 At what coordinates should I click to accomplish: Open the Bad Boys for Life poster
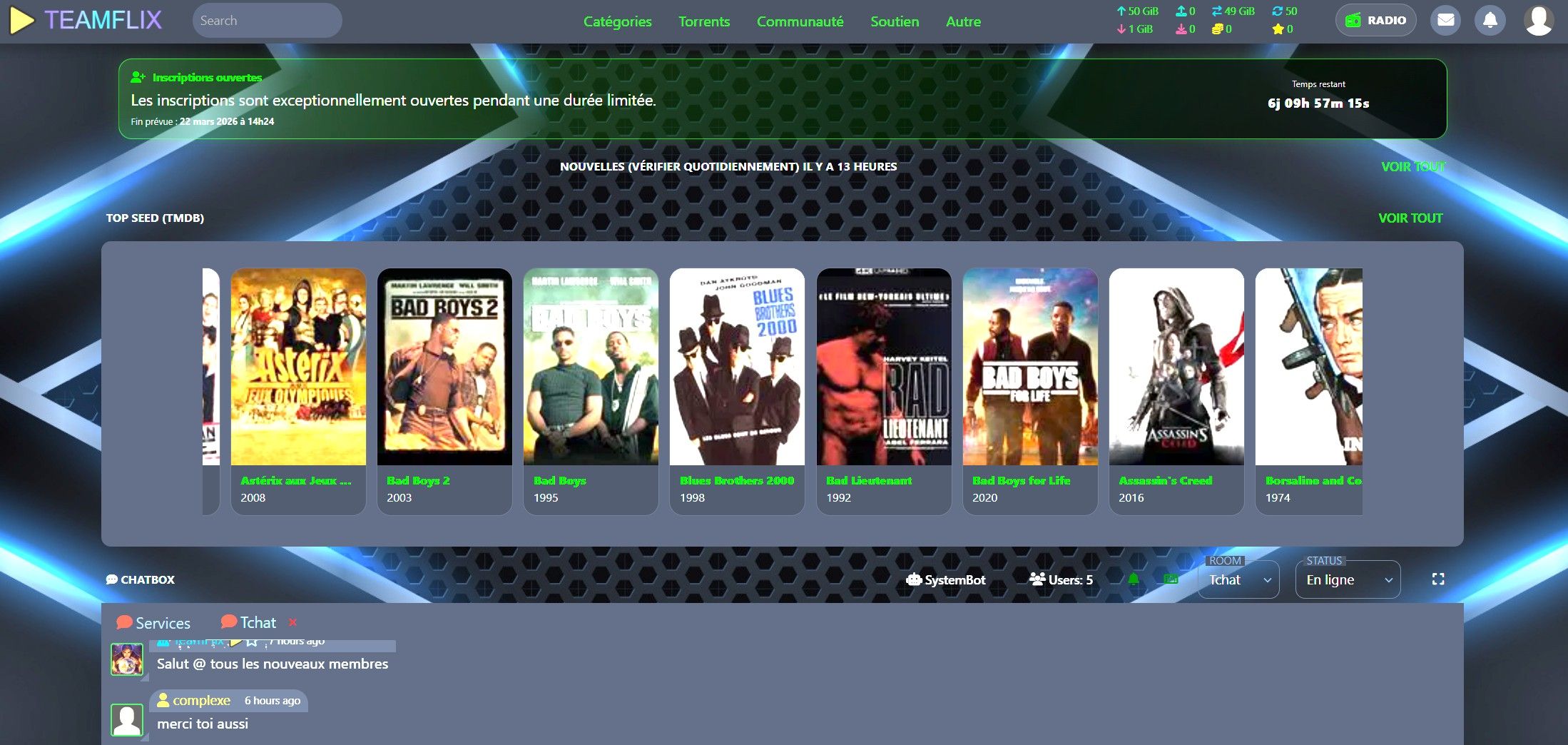click(x=1029, y=367)
